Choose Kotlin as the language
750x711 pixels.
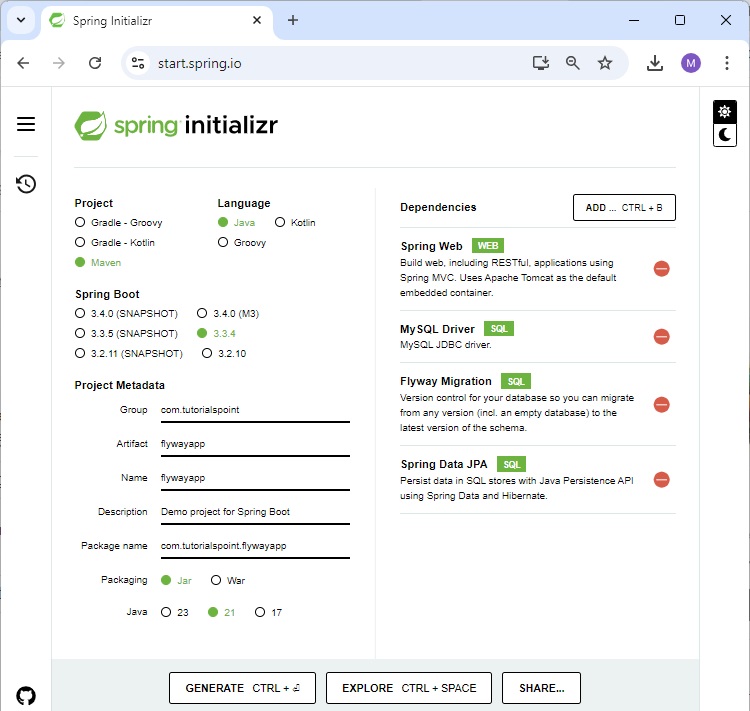[x=295, y=222]
